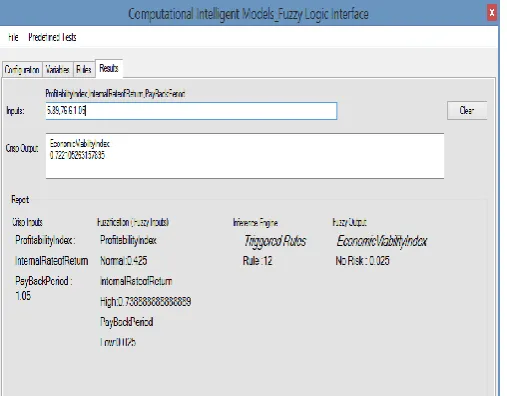The height and width of the screenshot is (396, 507).
Task: Click the Triggered Rules heading
Action: (x=275, y=241)
